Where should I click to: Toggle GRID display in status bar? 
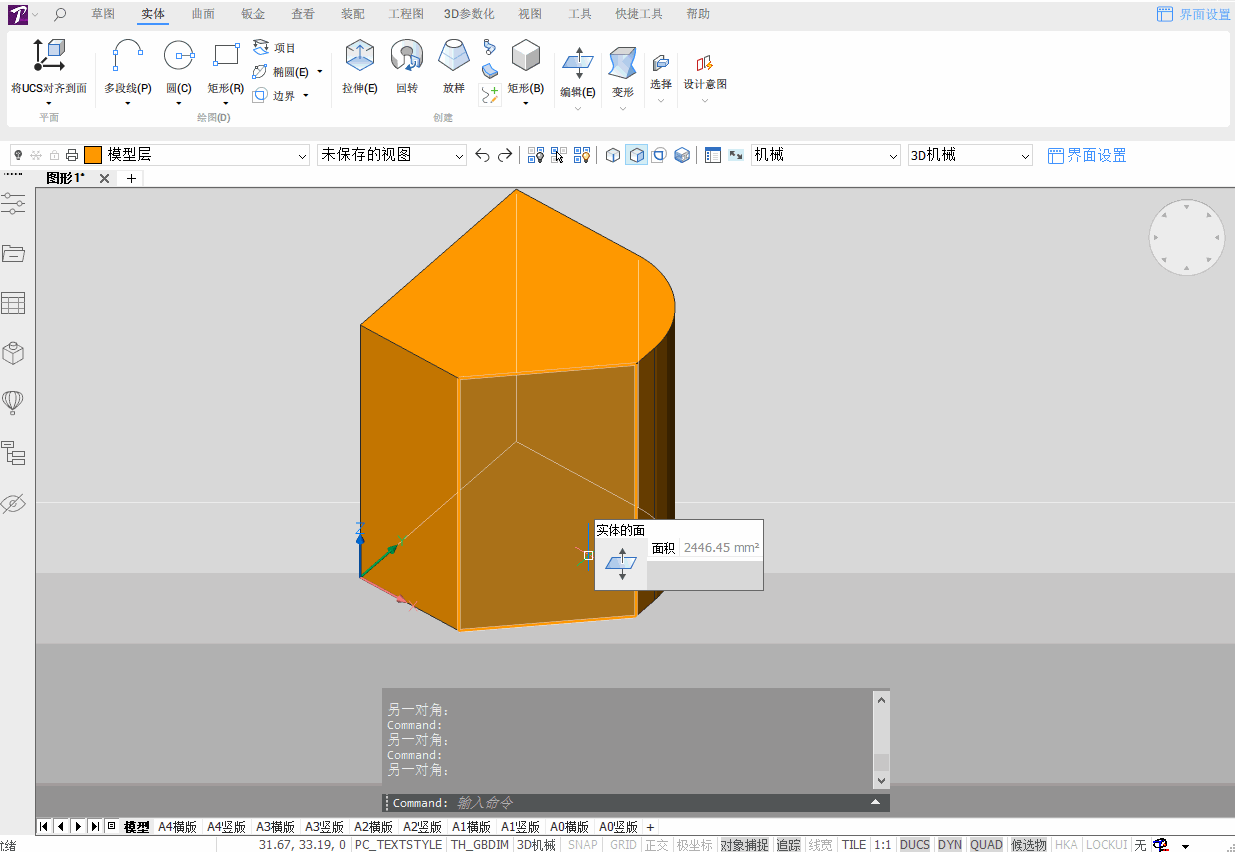tap(623, 845)
